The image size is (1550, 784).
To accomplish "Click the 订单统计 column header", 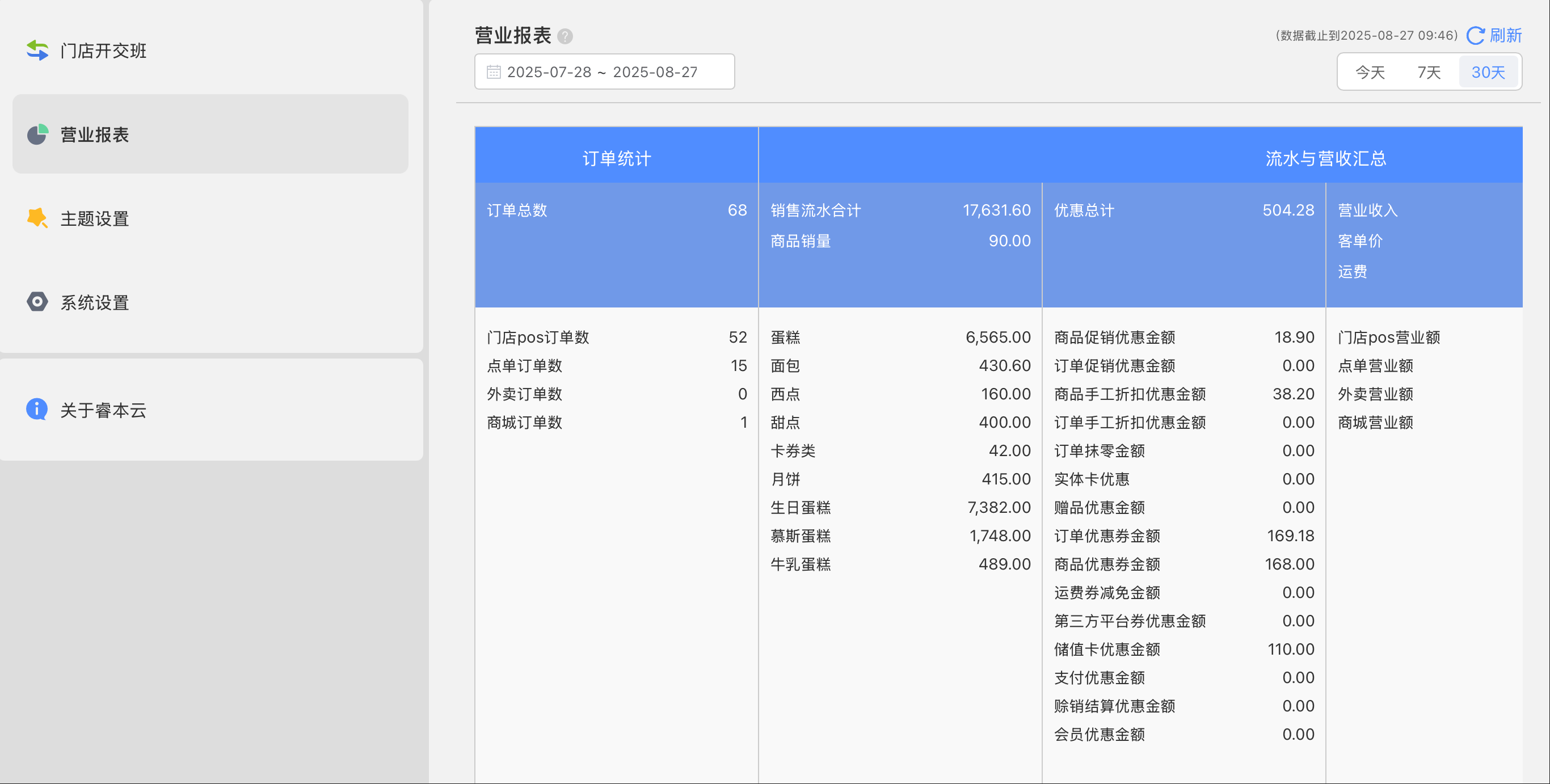I will pyautogui.click(x=617, y=158).
